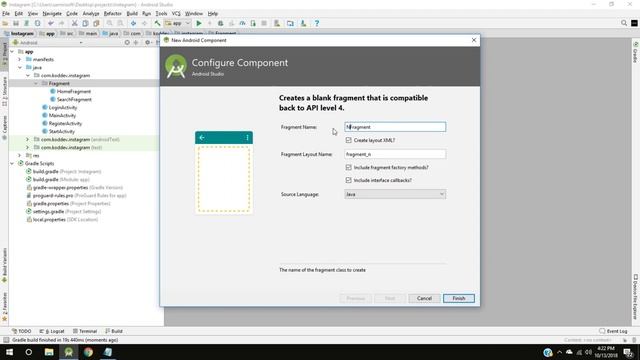Click the Fragment Name input field
Viewport: 640px width, 360px height.
[x=395, y=127]
